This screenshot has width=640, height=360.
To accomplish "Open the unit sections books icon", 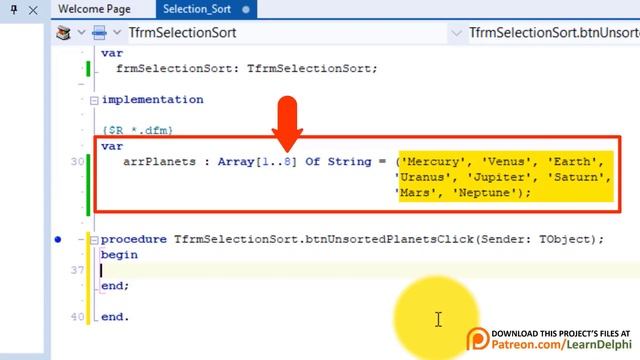I will coord(63,33).
